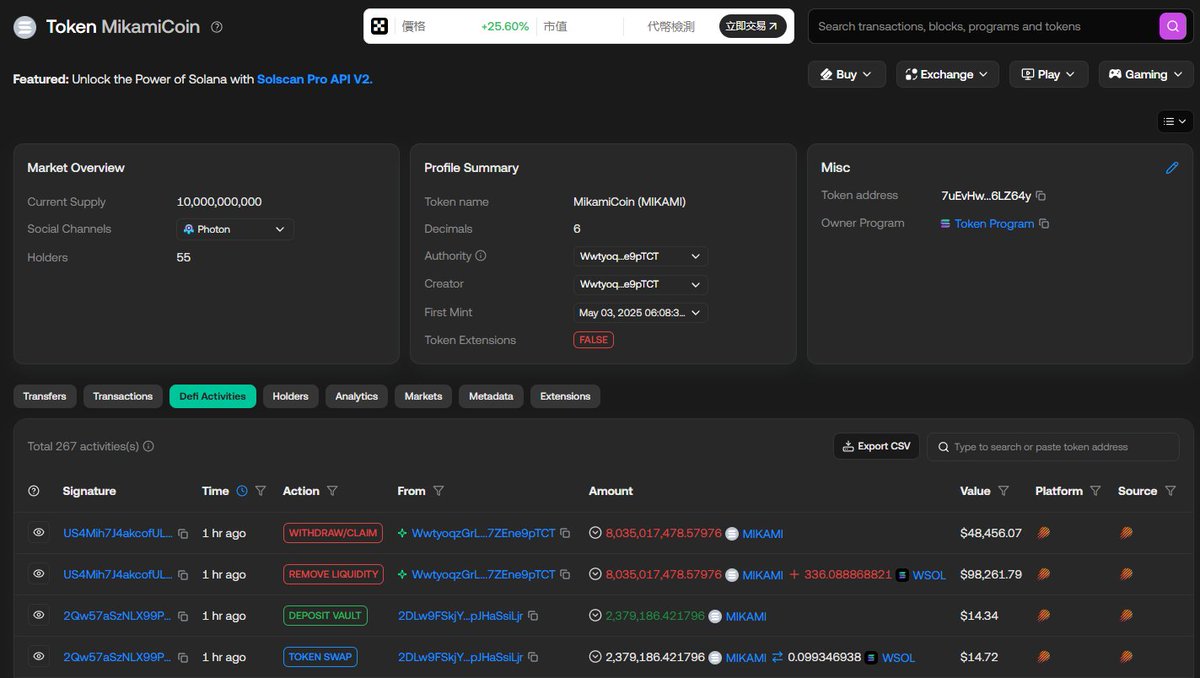
Task: Open the Exchange dropdown menu
Action: pyautogui.click(x=947, y=74)
